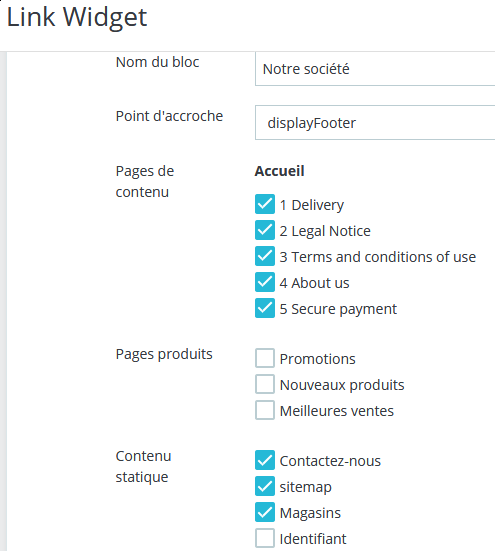Uncheck the 1 Delivery checkbox

click(265, 204)
